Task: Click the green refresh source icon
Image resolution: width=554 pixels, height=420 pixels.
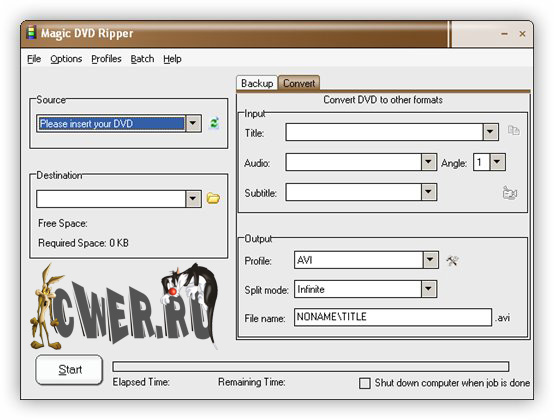Action: pos(214,123)
